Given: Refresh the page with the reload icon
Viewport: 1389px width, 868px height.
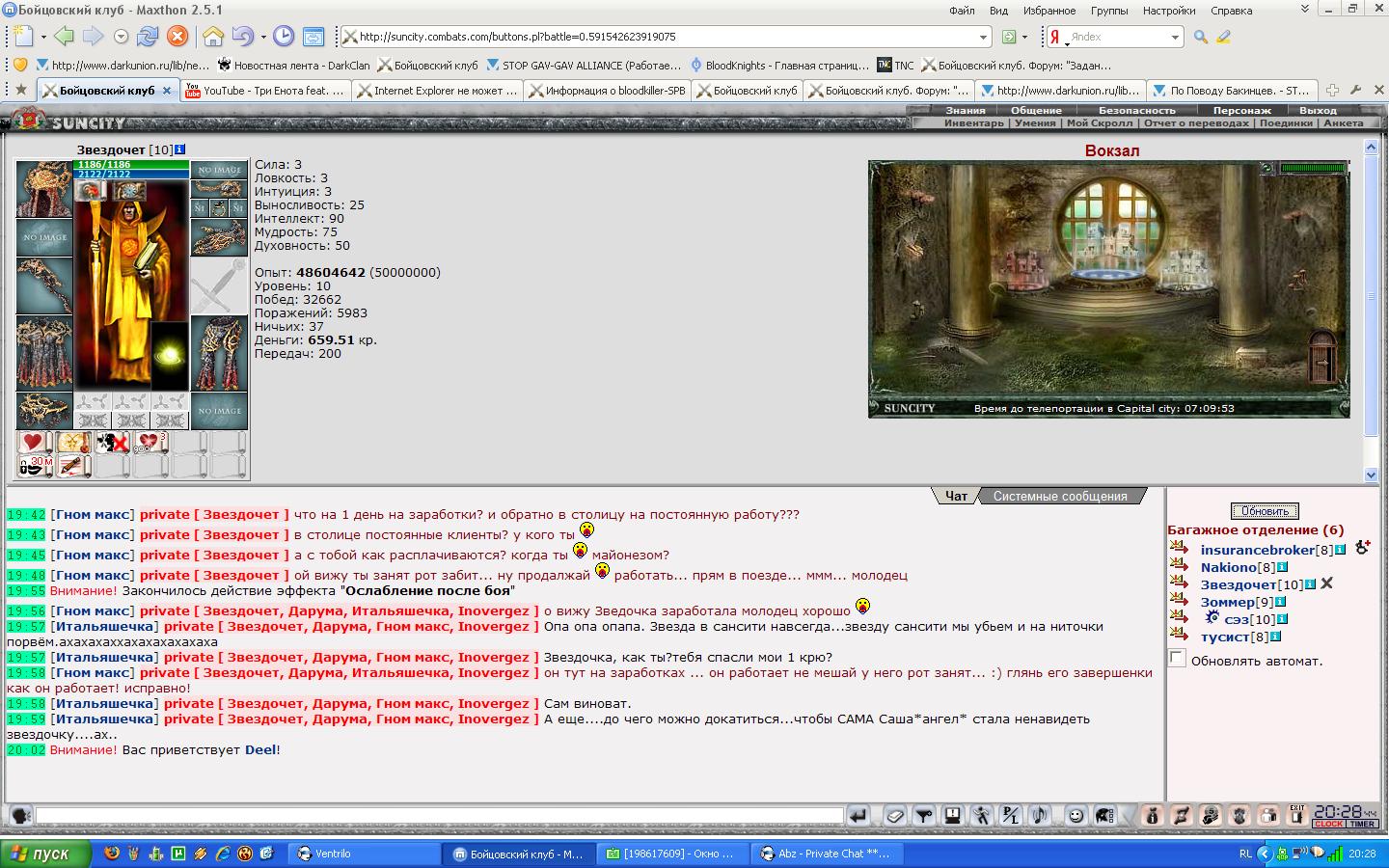Looking at the screenshot, I should coord(148,37).
